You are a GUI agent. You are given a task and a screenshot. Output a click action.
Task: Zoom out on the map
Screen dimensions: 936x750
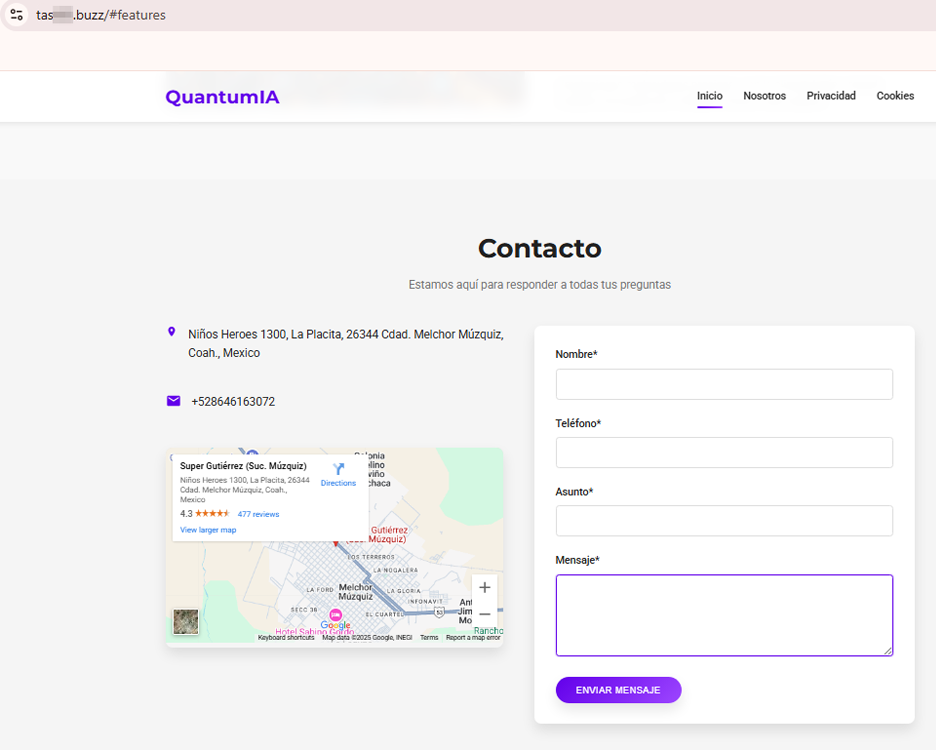485,614
